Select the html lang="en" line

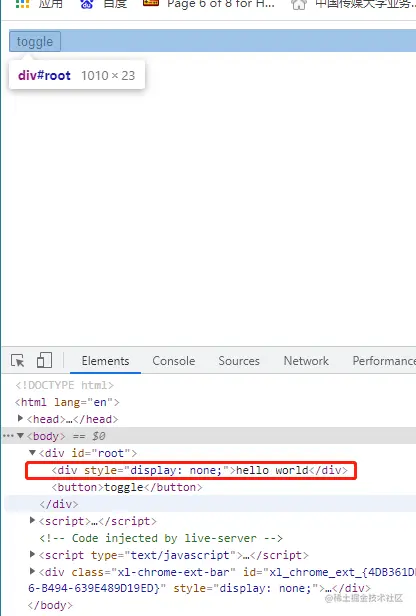point(67,402)
